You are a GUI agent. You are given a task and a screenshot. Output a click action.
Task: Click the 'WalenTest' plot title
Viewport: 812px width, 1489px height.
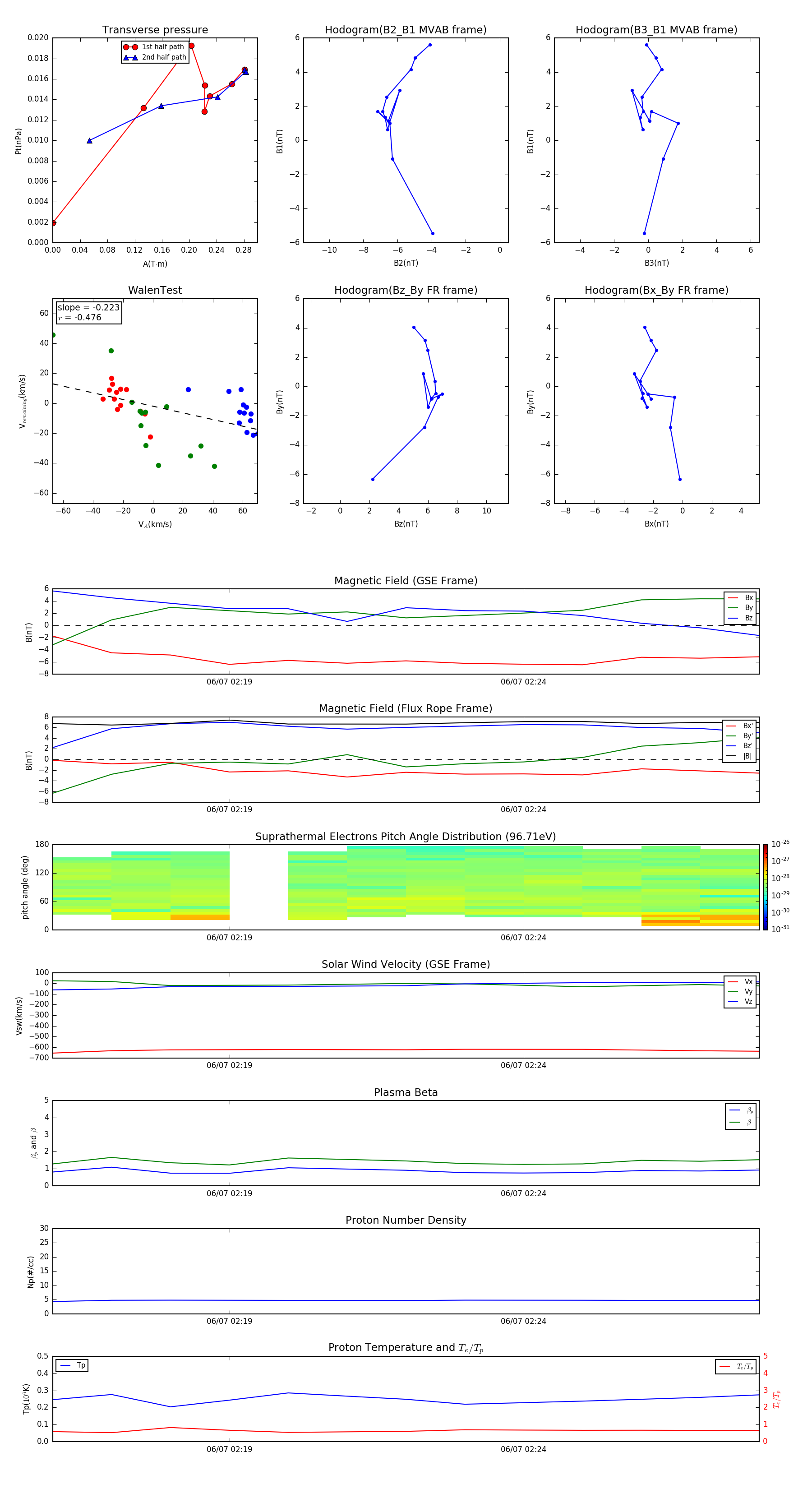point(155,290)
